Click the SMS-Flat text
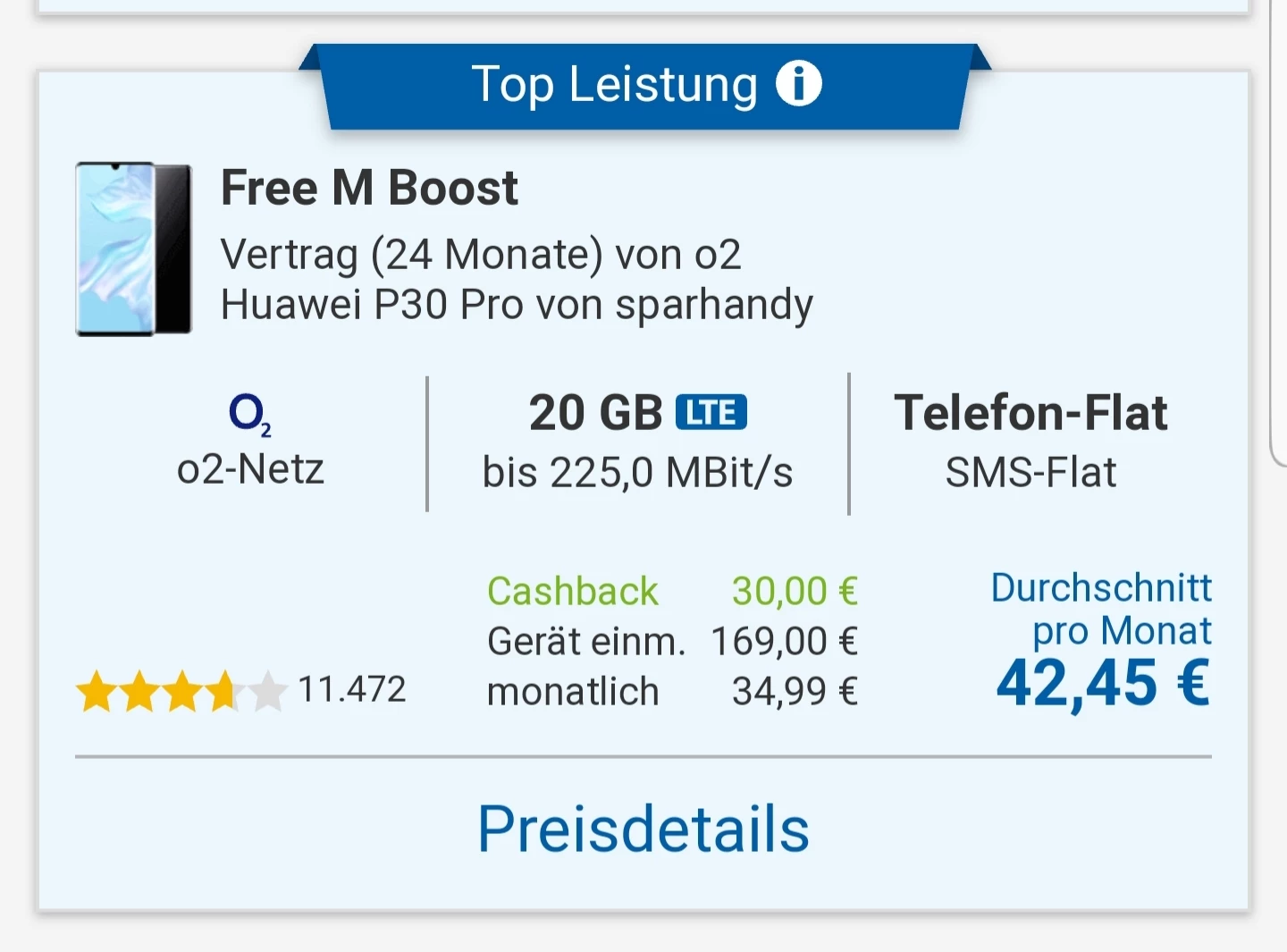 1030,472
